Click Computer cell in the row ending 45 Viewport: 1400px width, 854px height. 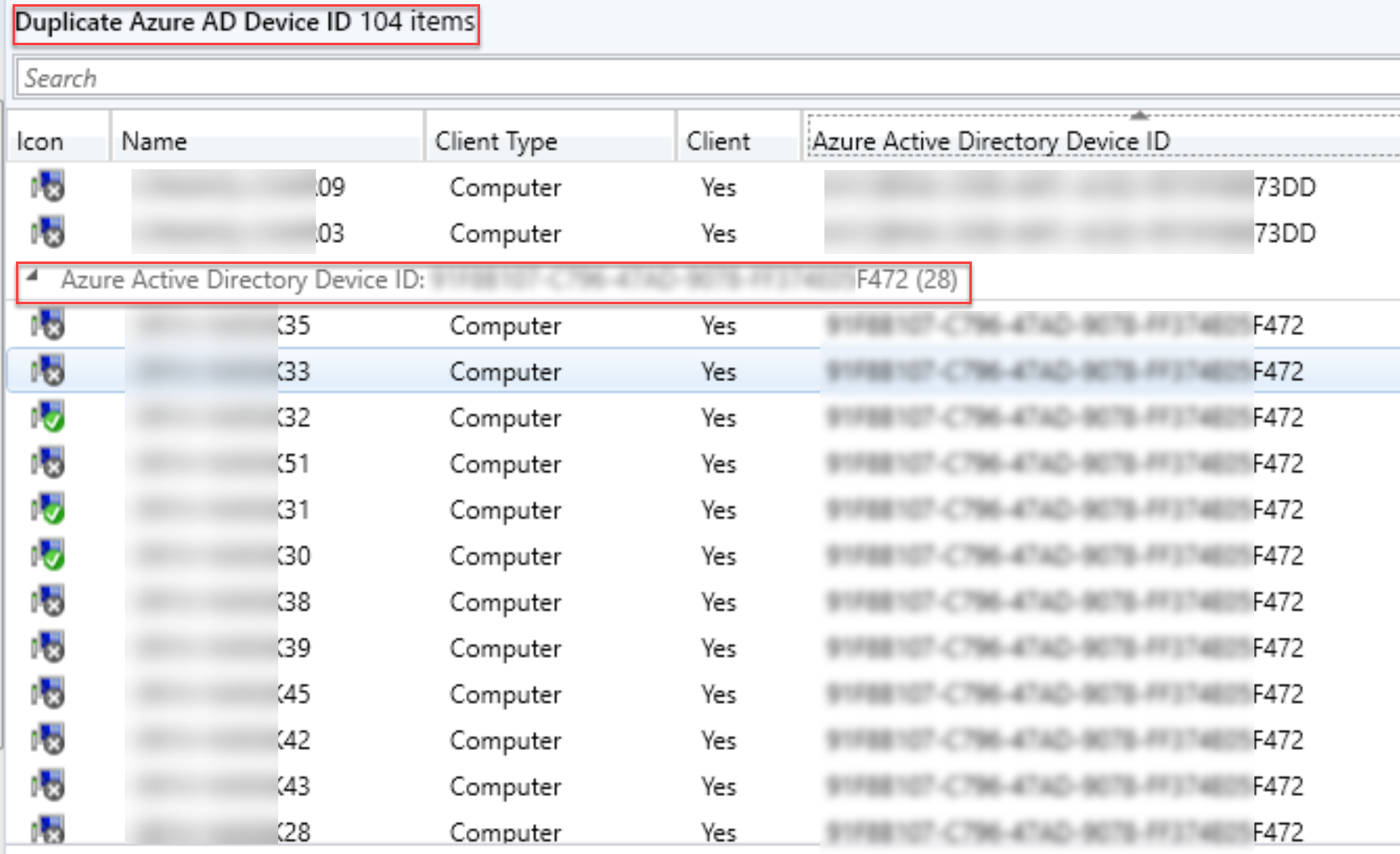coord(505,695)
